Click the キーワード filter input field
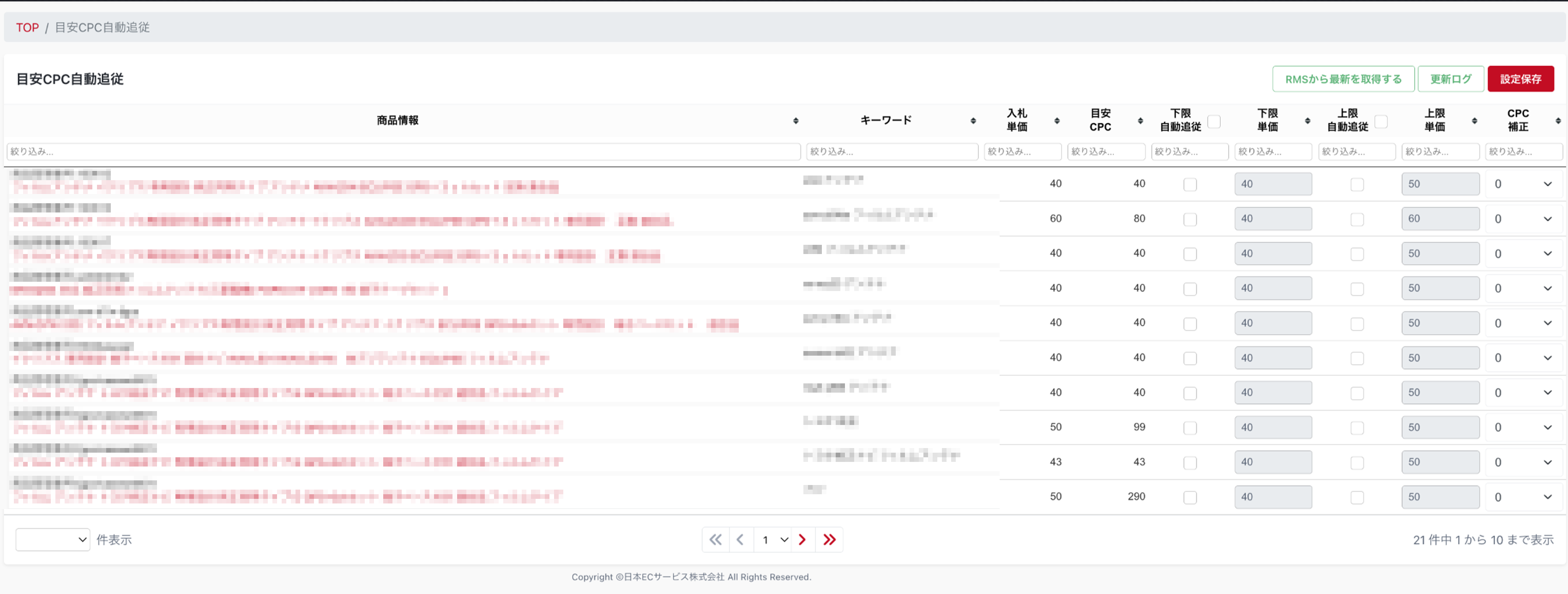 tap(892, 152)
